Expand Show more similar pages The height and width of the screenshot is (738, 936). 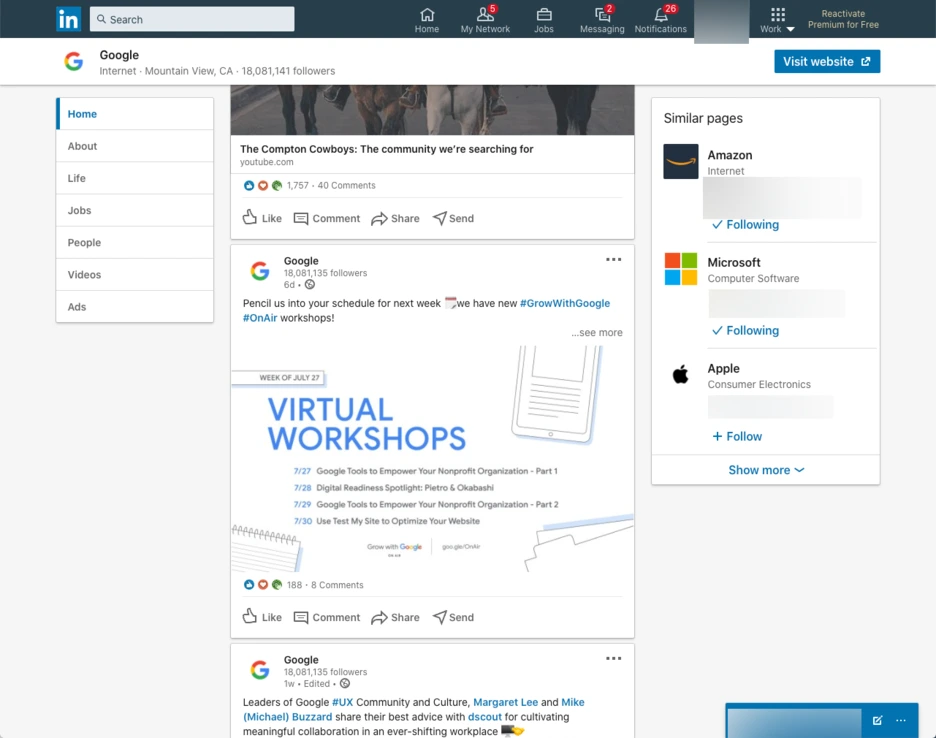[x=765, y=469]
